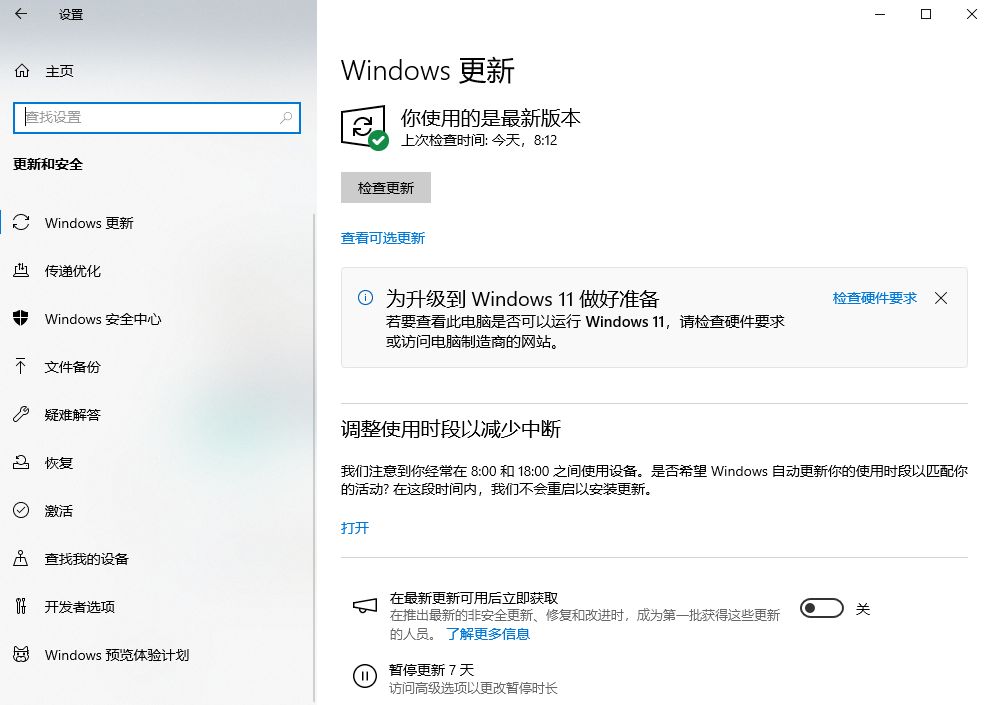This screenshot has height=705, width=990.
Task: Close the Settings window
Action: 971,14
